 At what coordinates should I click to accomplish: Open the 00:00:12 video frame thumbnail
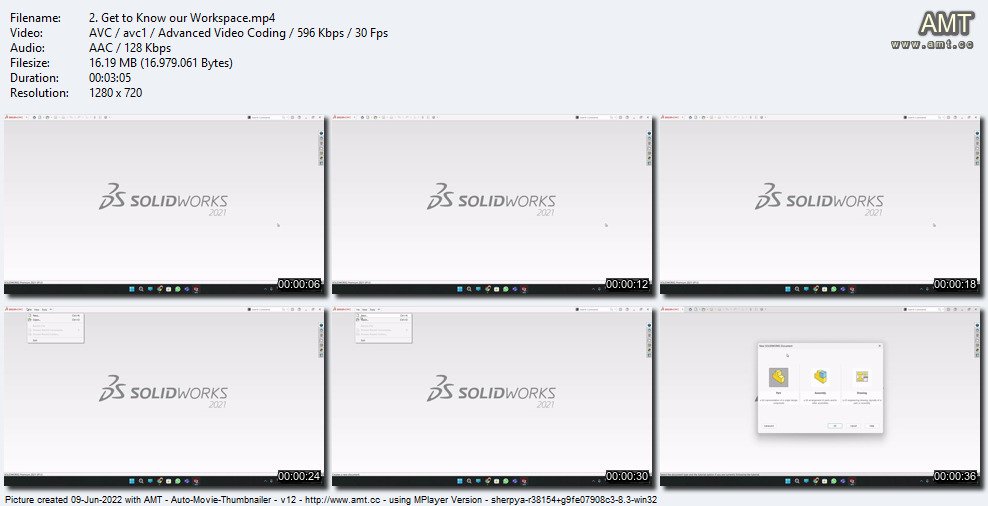493,204
